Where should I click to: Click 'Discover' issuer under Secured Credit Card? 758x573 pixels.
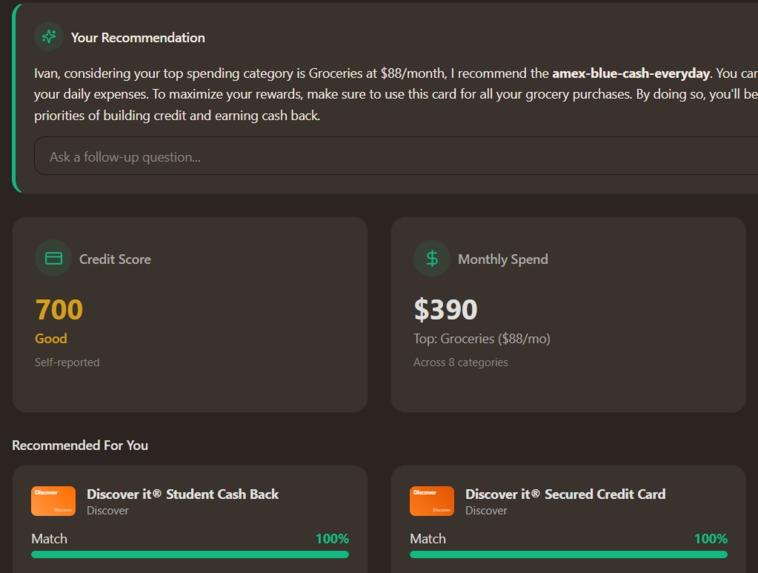click(486, 511)
